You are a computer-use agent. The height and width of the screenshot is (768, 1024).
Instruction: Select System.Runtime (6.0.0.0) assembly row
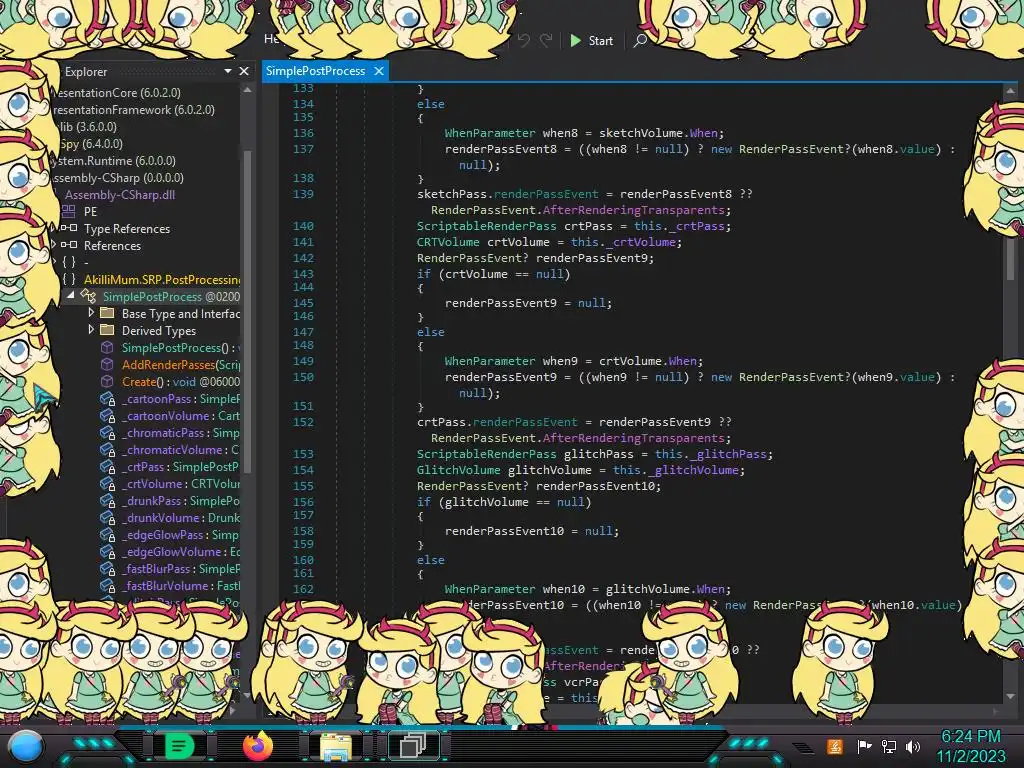tap(116, 161)
